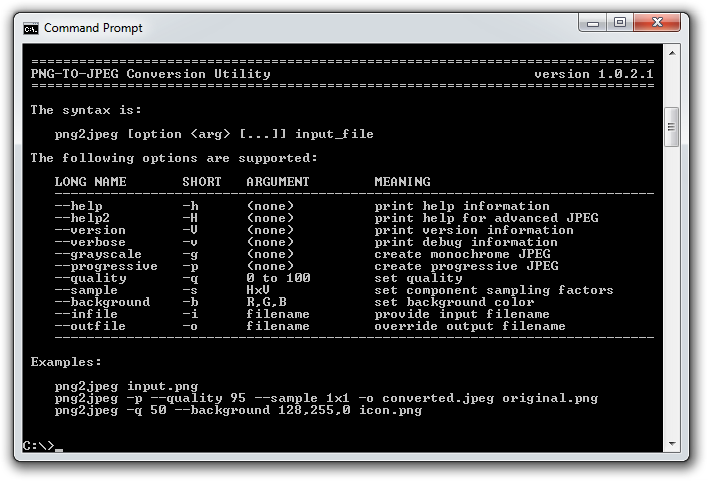The image size is (708, 481).
Task: Click the 'LONG NAME' column header
Action: tap(91, 182)
